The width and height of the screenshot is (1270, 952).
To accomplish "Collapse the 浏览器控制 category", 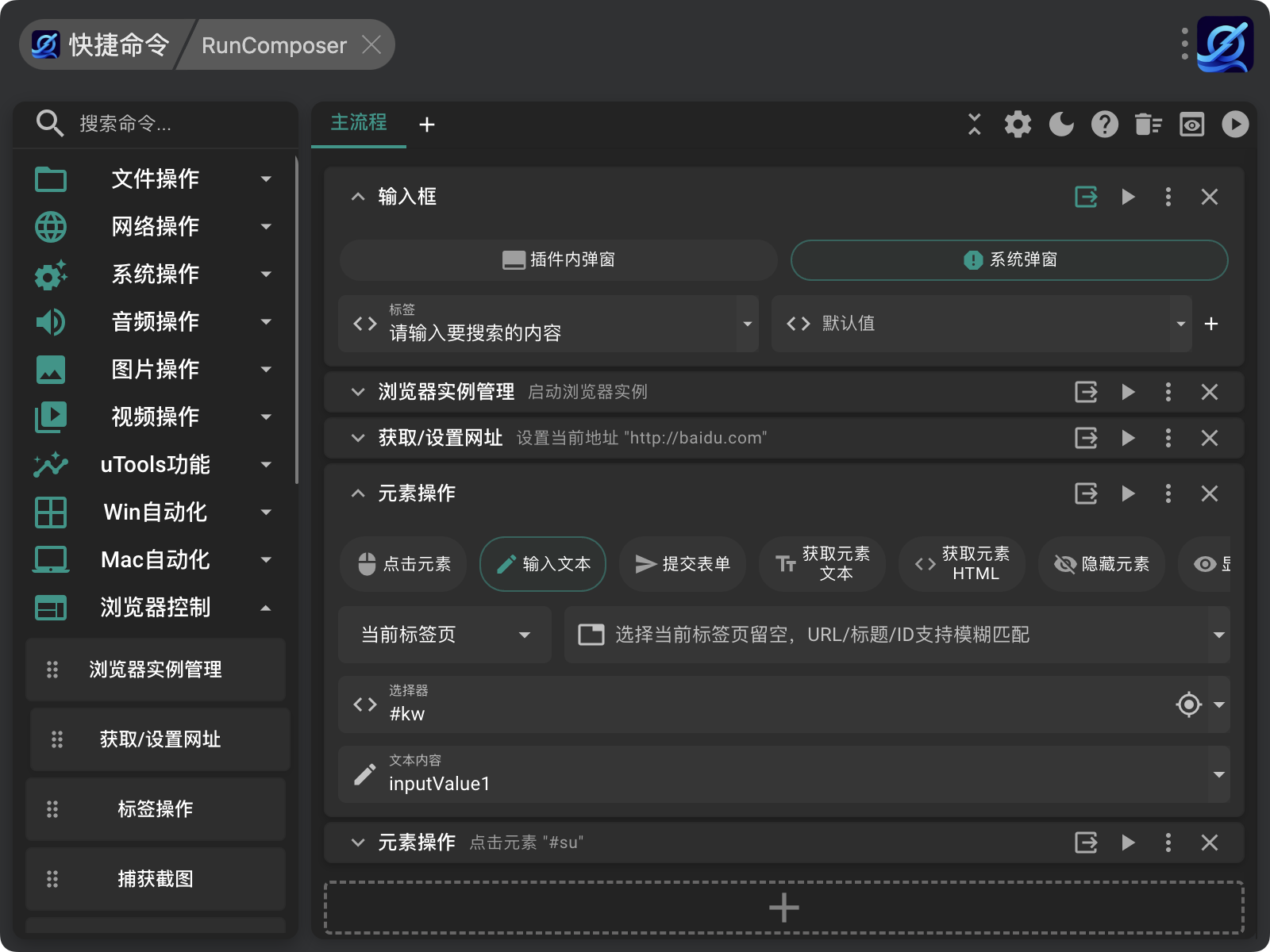I will pyautogui.click(x=154, y=608).
